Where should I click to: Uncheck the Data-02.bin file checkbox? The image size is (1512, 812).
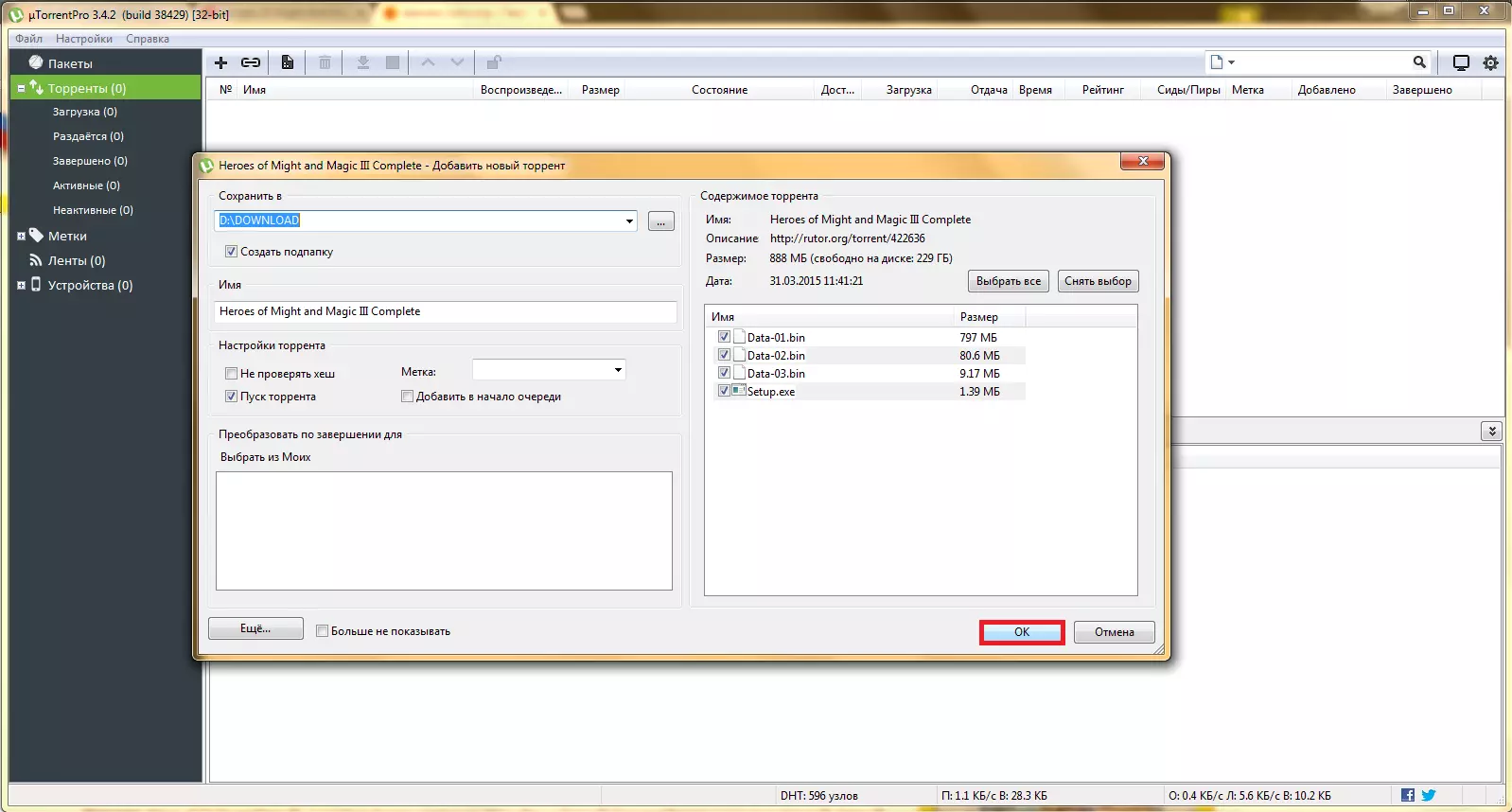724,355
